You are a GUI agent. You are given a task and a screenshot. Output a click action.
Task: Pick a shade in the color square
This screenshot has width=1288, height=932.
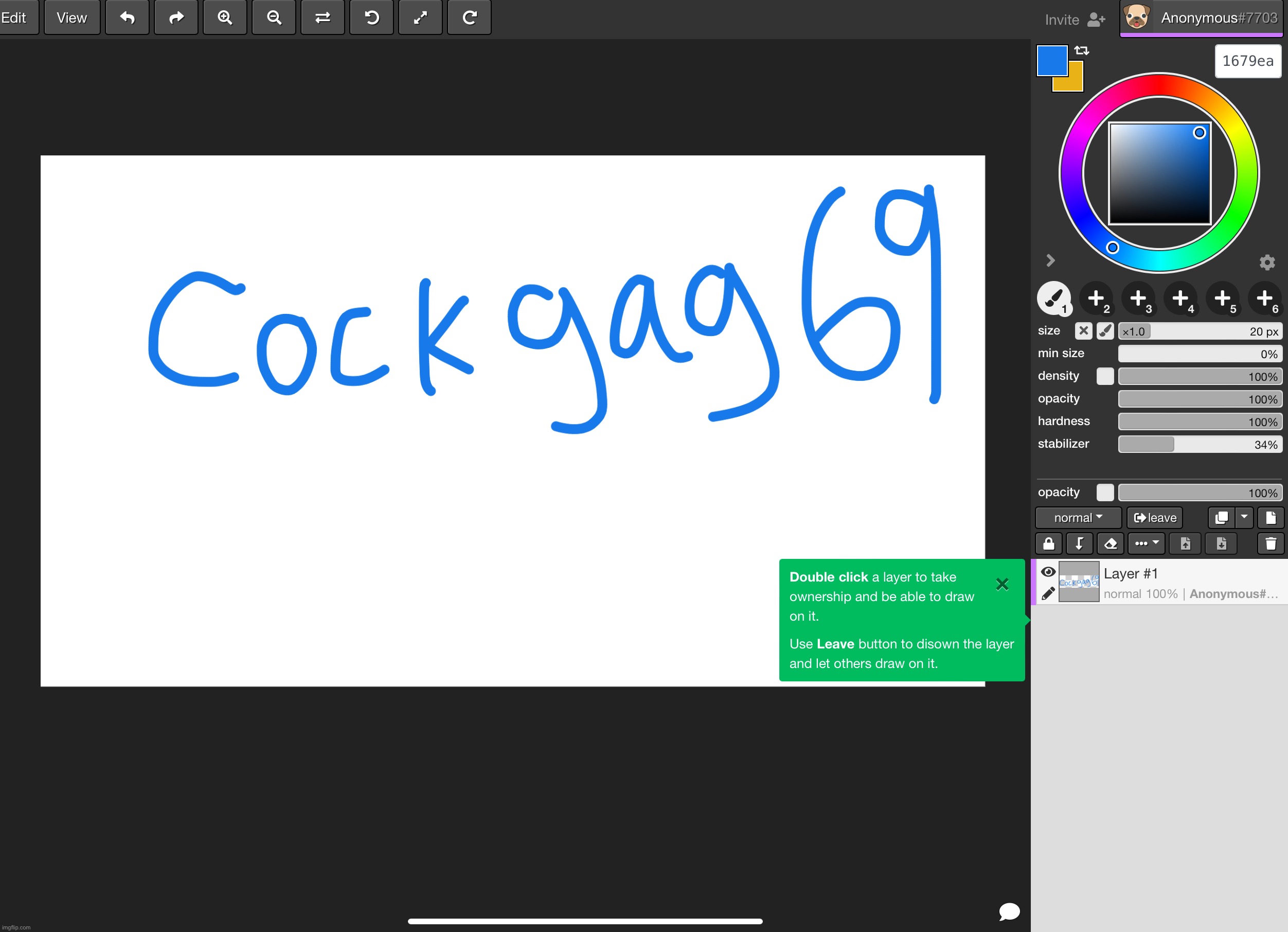click(x=1159, y=173)
